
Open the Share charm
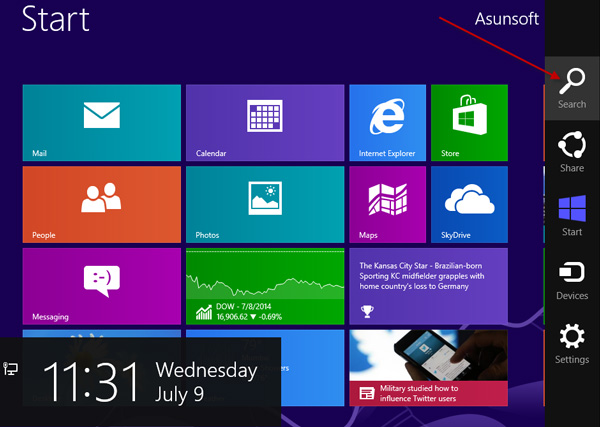(x=572, y=152)
